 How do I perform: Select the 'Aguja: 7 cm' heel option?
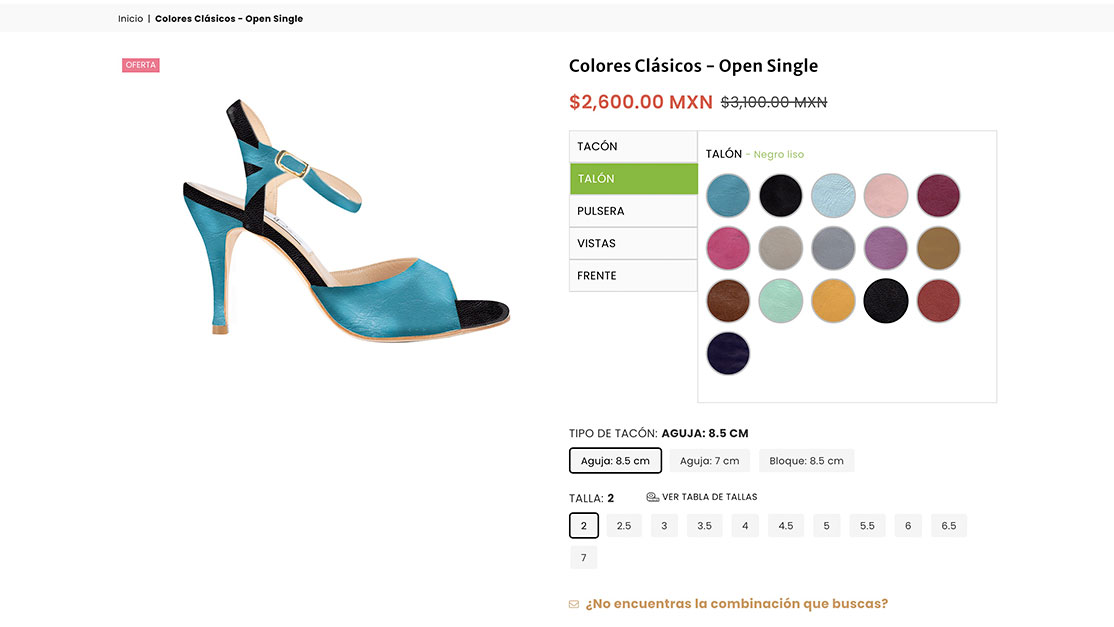click(x=711, y=460)
